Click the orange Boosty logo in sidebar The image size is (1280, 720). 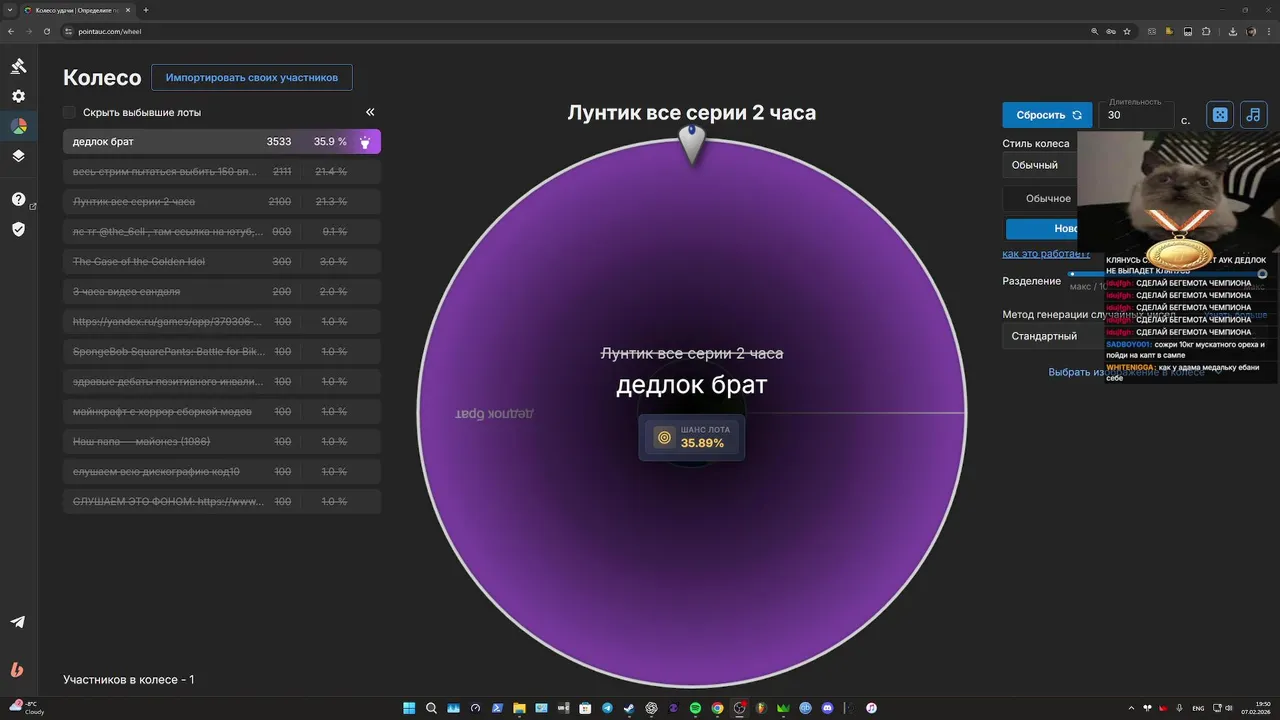tap(17, 670)
